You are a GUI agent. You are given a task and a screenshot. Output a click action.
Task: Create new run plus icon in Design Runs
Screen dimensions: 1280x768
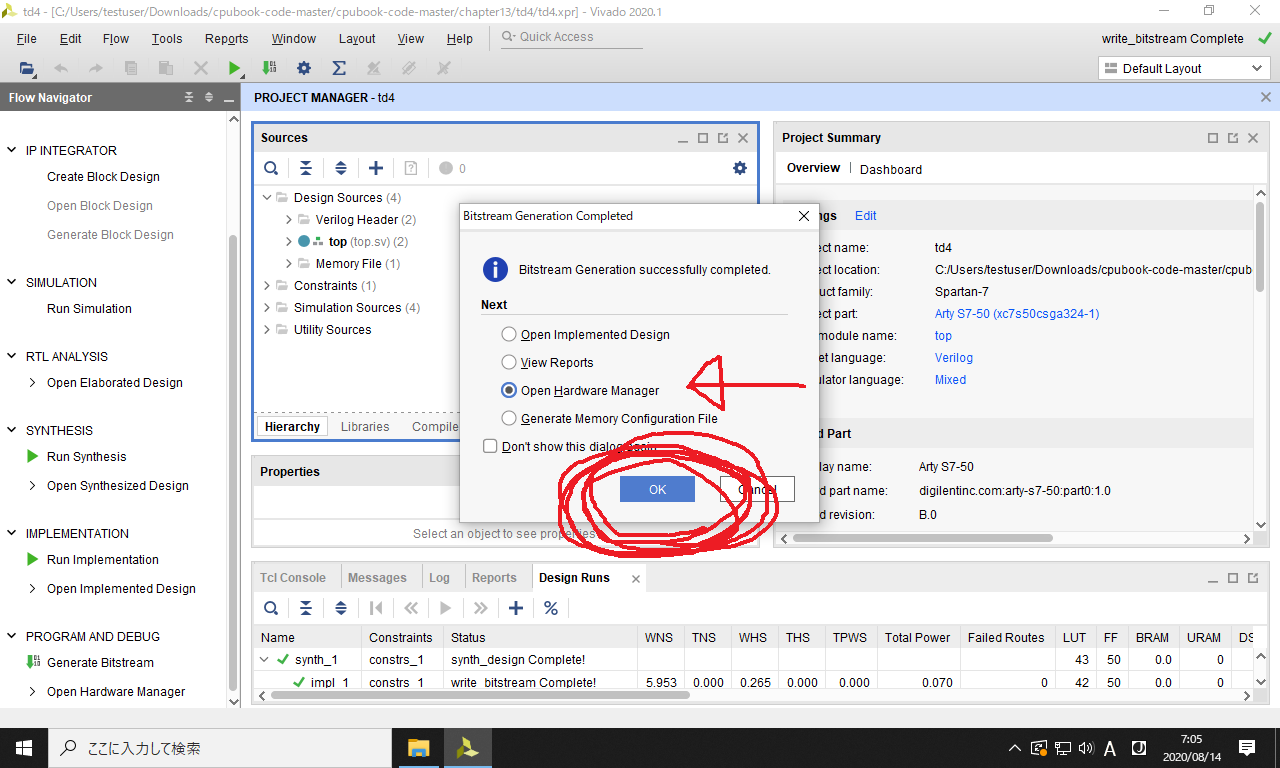516,608
